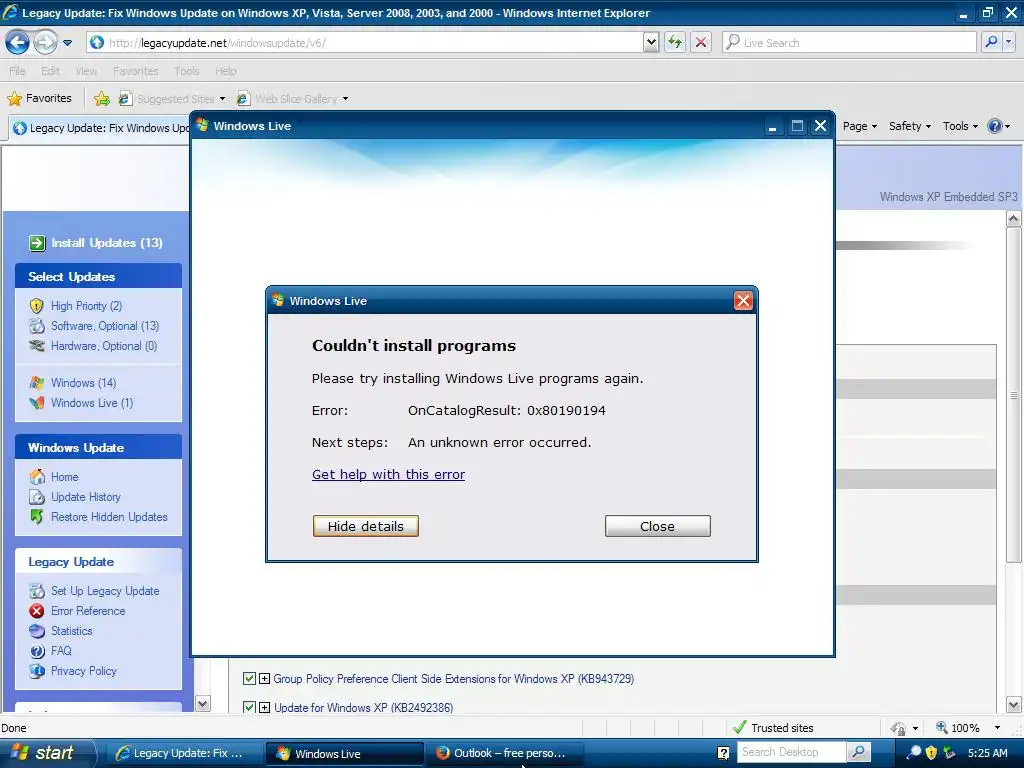Viewport: 1024px width, 768px height.
Task: Open the search provider options dropdown
Action: pos(1009,42)
